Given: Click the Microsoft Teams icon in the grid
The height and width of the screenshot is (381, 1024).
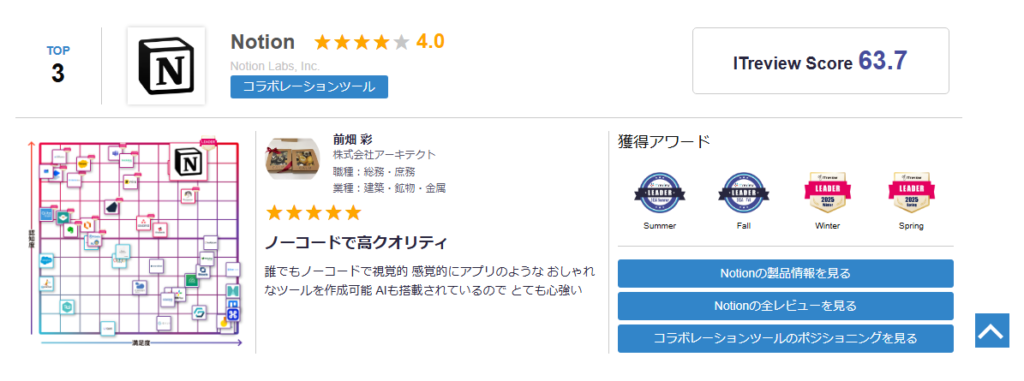Looking at the screenshot, I should tap(114, 154).
